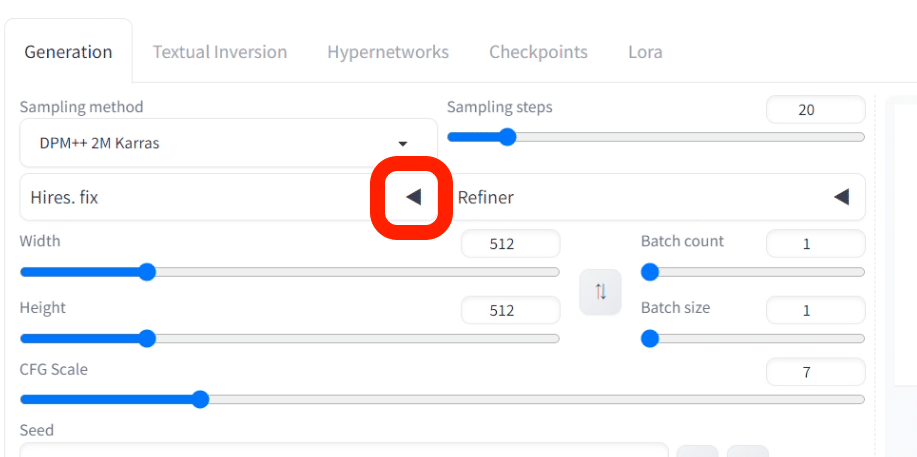Click the Seed text field

pos(343,451)
